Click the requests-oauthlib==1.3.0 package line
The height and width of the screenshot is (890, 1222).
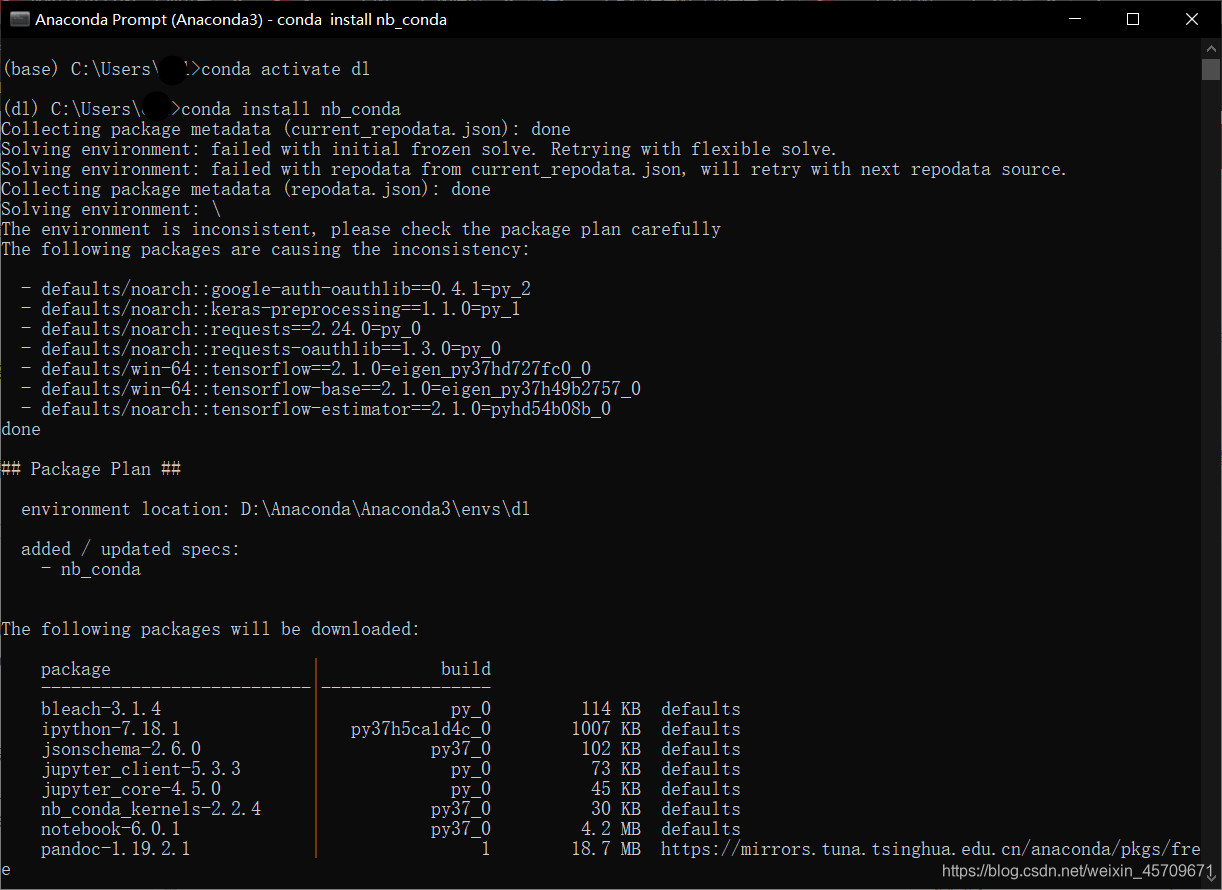pyautogui.click(x=261, y=349)
